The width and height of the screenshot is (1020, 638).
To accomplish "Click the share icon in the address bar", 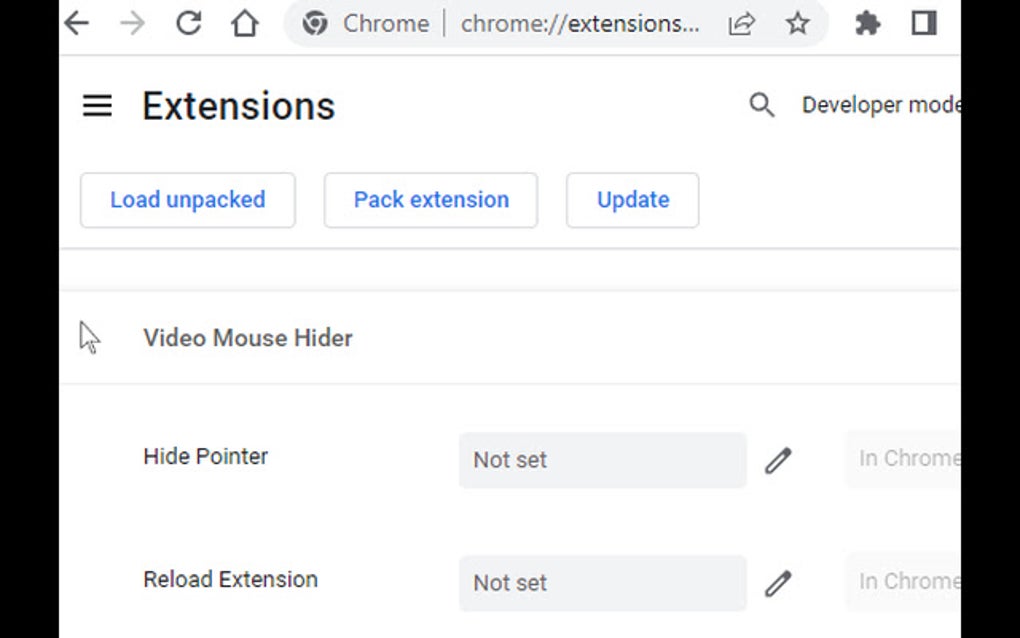I will click(x=741, y=23).
